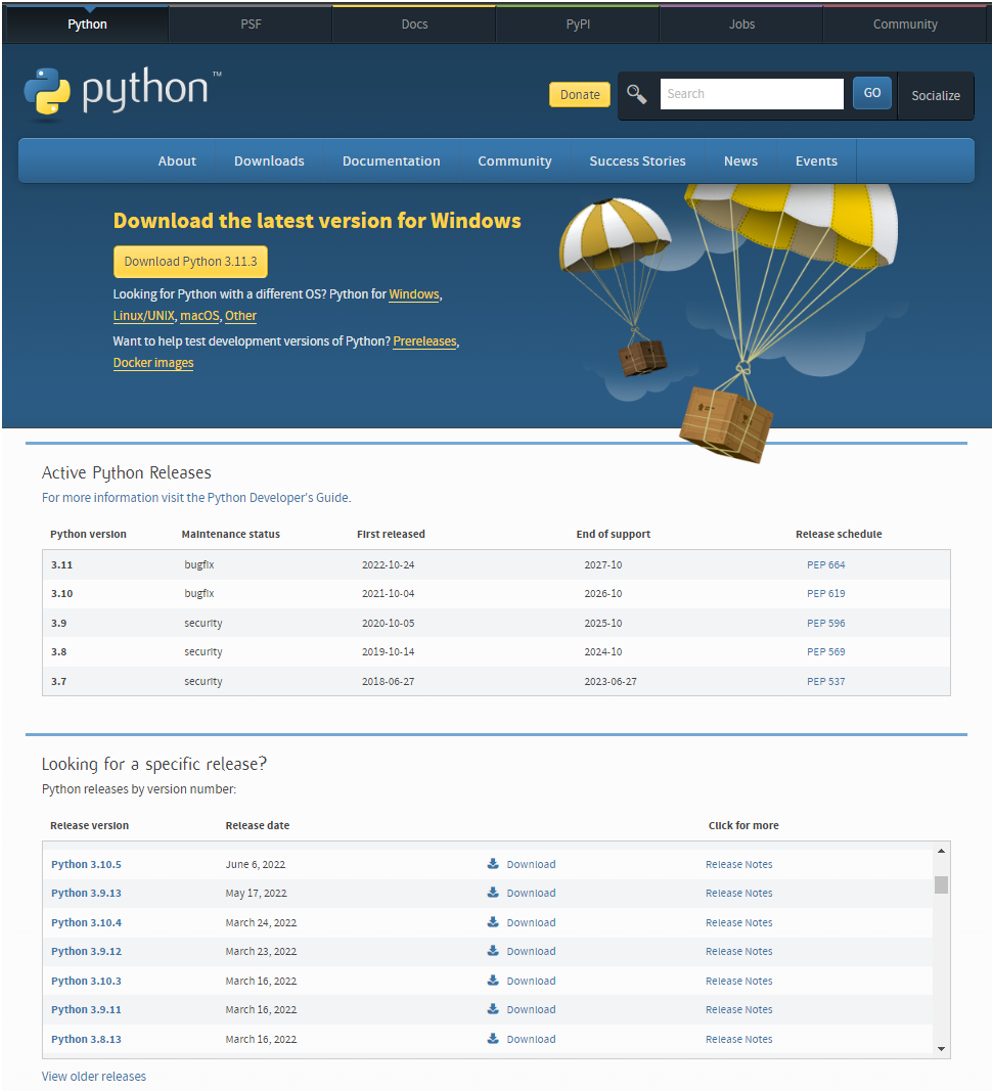The image size is (994, 1091).
Task: Click download arrow icon for Python 3.8.13
Action: [493, 1039]
